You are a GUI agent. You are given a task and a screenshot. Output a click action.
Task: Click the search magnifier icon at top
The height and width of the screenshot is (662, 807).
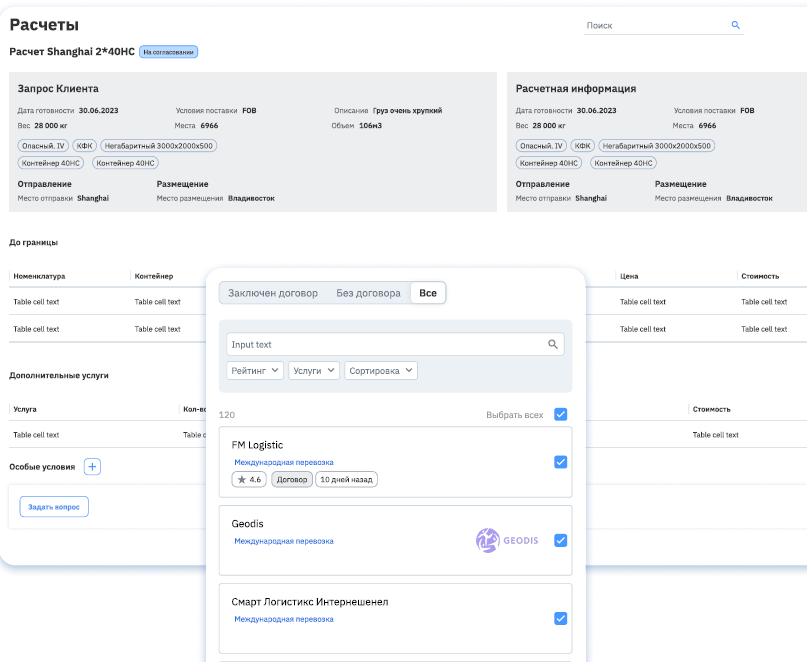[735, 25]
